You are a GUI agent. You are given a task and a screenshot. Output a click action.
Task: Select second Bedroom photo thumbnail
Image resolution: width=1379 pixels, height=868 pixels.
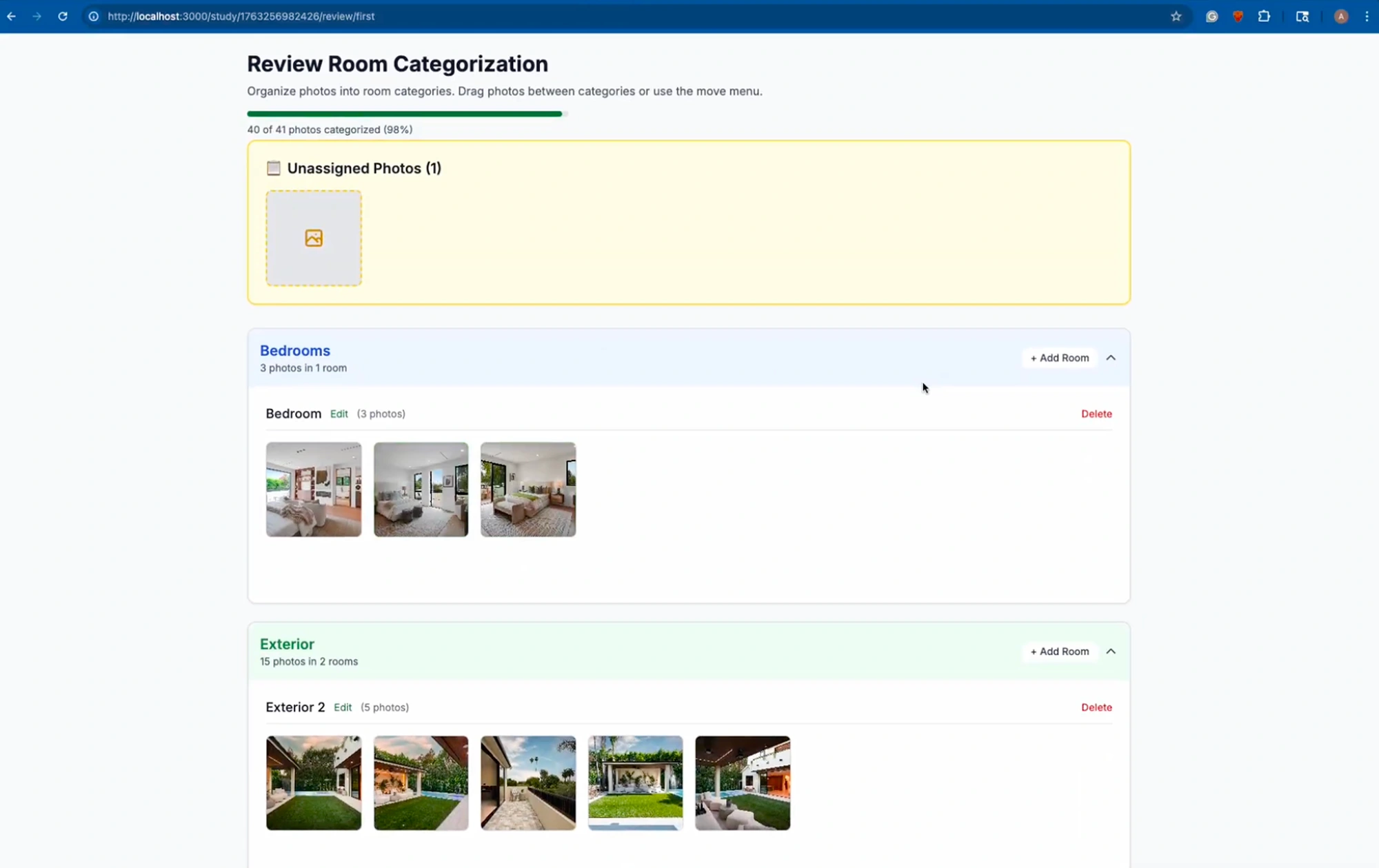[x=421, y=489]
